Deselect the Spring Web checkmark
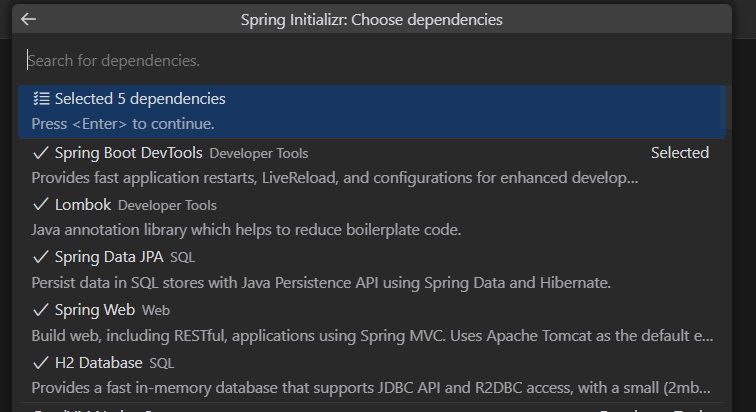The width and height of the screenshot is (756, 412). [x=41, y=309]
